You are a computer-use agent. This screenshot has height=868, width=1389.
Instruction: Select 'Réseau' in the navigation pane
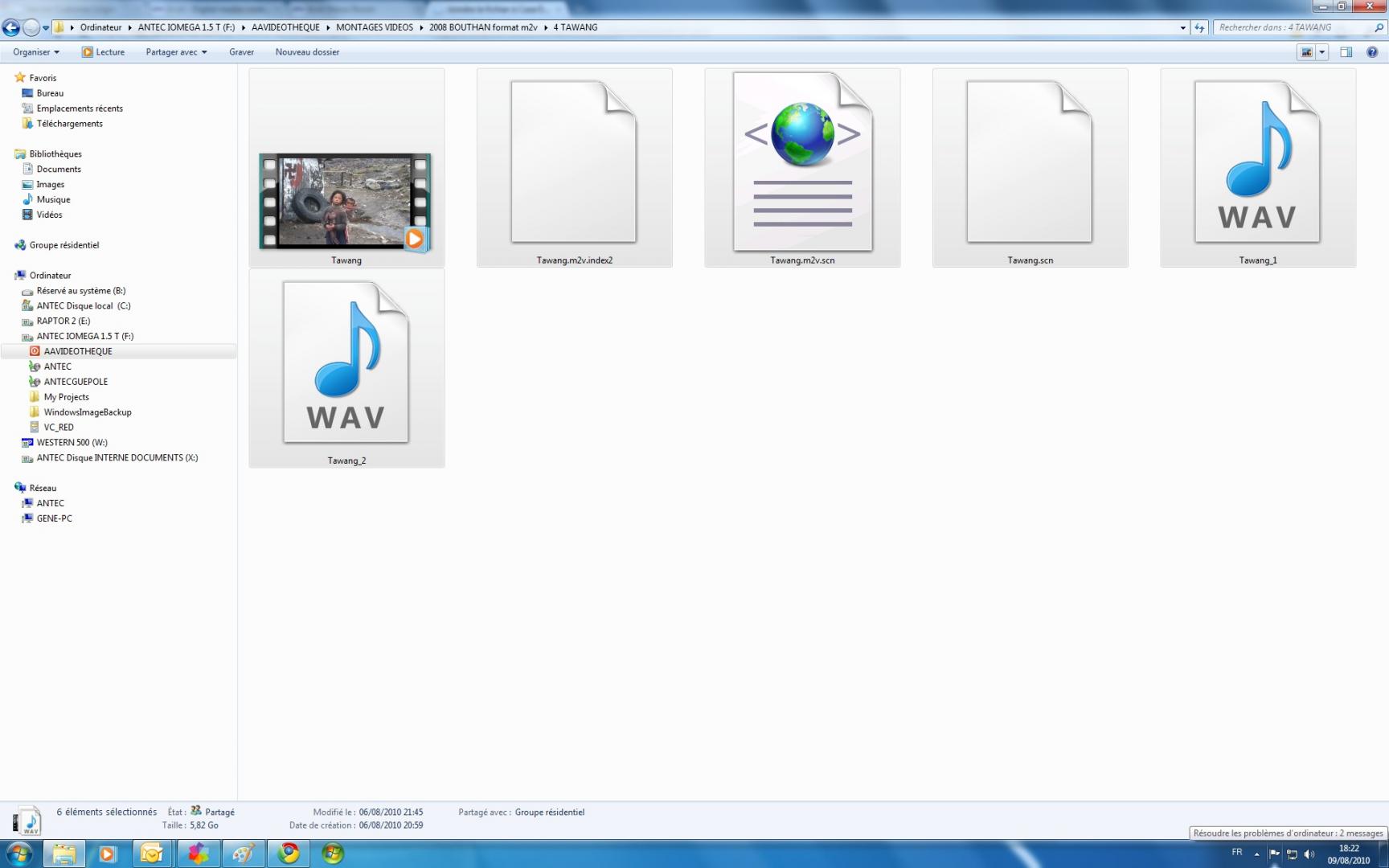point(43,489)
